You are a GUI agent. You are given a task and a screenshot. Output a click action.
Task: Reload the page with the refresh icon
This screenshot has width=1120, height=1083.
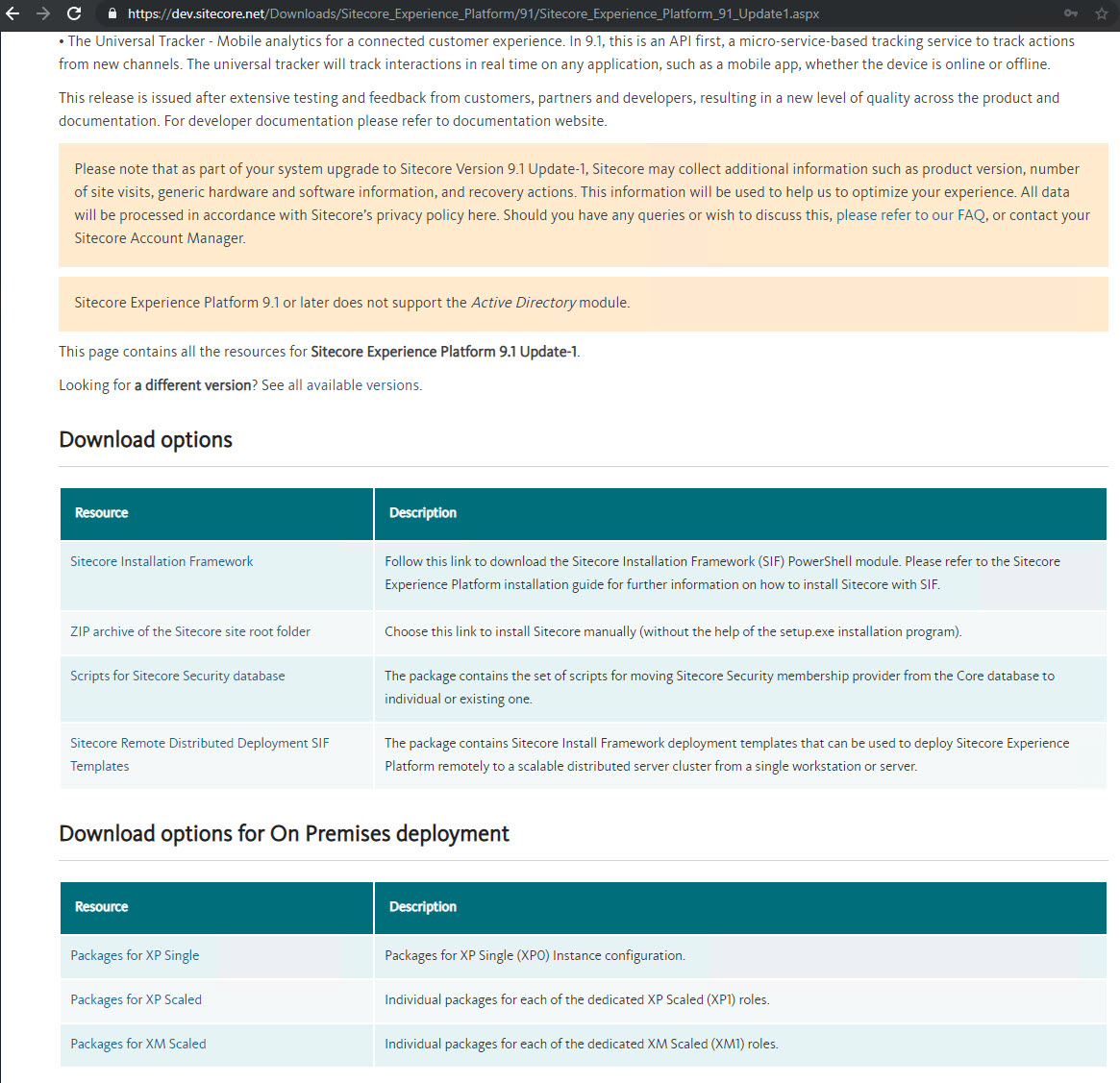pyautogui.click(x=74, y=13)
